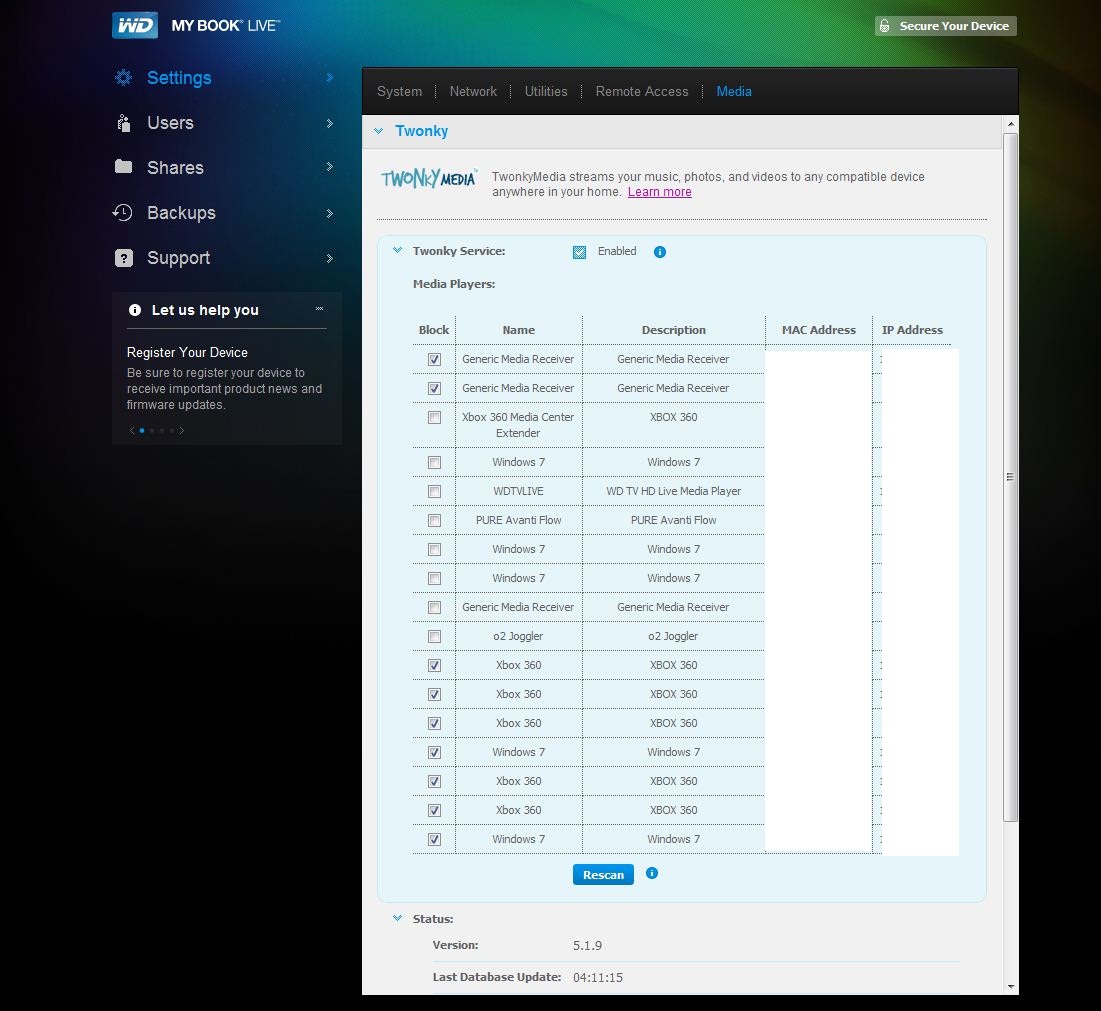Click the Description column header
The width and height of the screenshot is (1101, 1011).
674,330
